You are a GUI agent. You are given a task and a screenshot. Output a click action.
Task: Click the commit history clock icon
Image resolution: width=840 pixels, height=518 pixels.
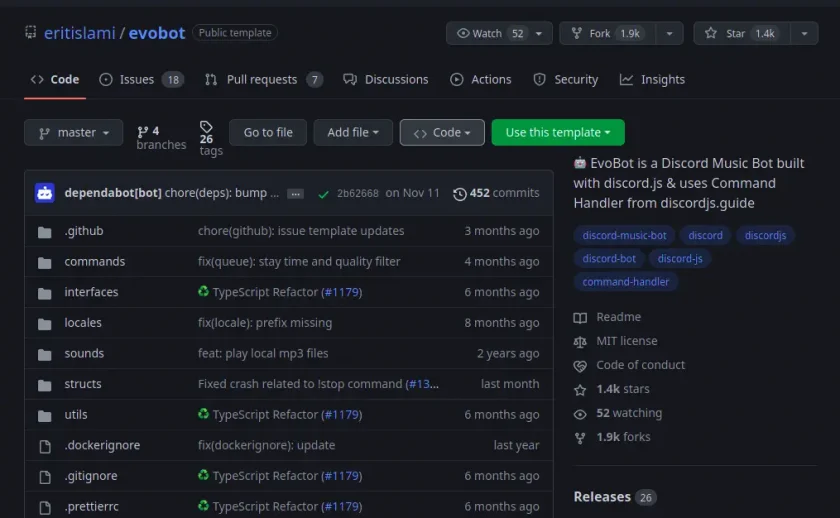[x=459, y=194]
